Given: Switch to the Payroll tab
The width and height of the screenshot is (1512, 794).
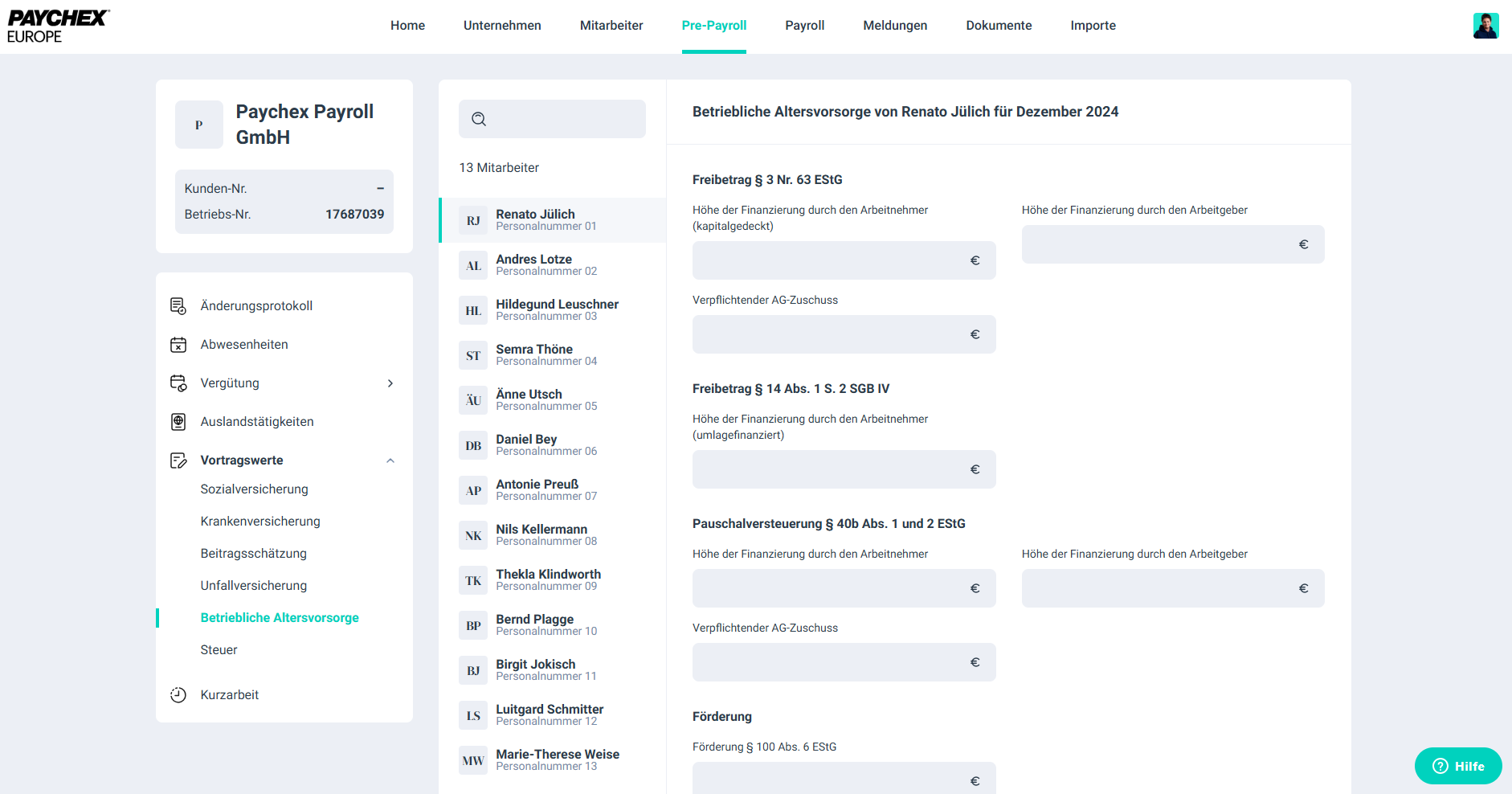Looking at the screenshot, I should tap(804, 26).
